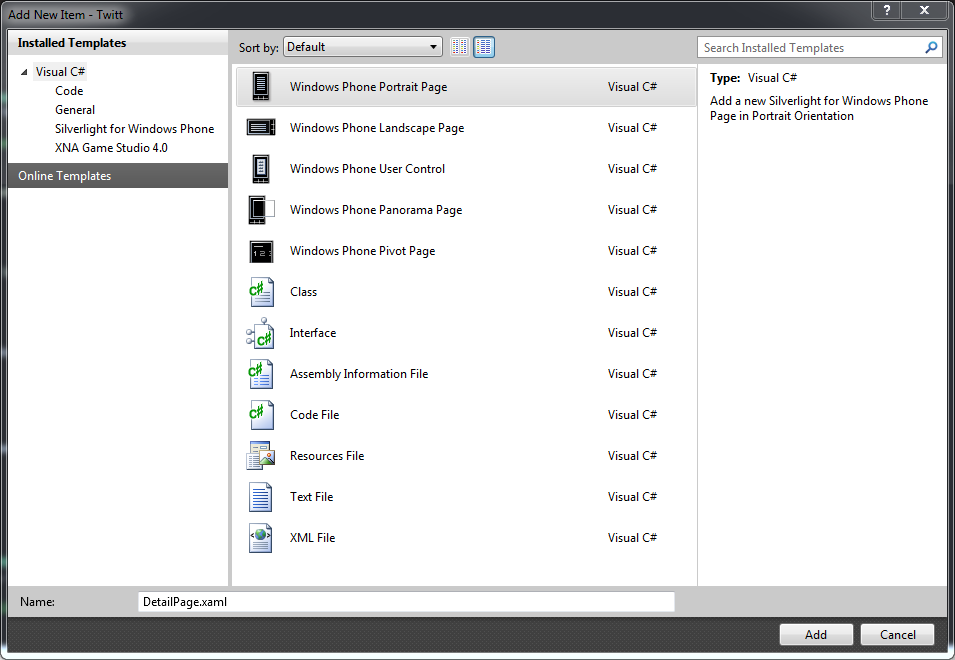955x660 pixels.
Task: Select Visual C# in template tree
Action: click(x=60, y=72)
